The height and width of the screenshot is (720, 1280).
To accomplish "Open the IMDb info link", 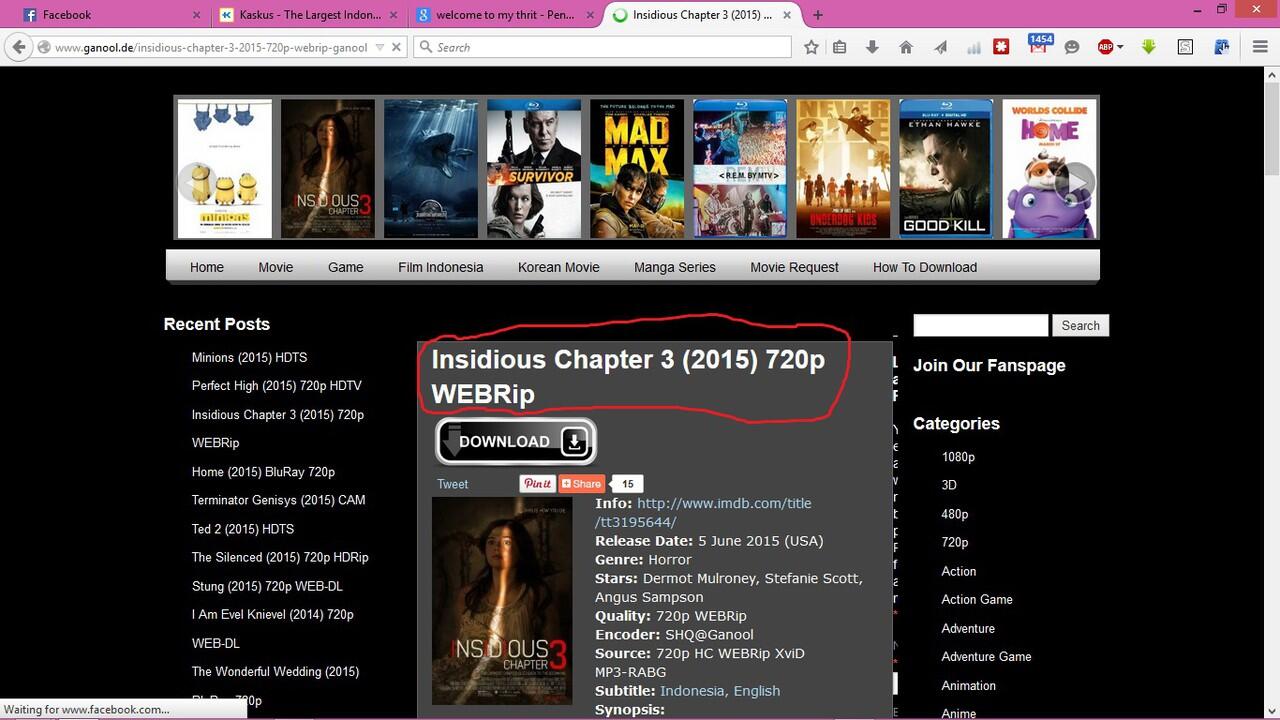I will (703, 512).
